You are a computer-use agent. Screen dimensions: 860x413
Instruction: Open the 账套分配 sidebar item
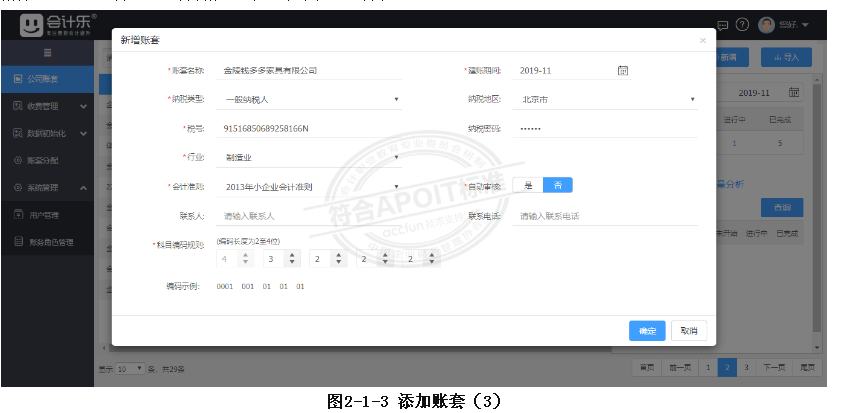tap(48, 160)
